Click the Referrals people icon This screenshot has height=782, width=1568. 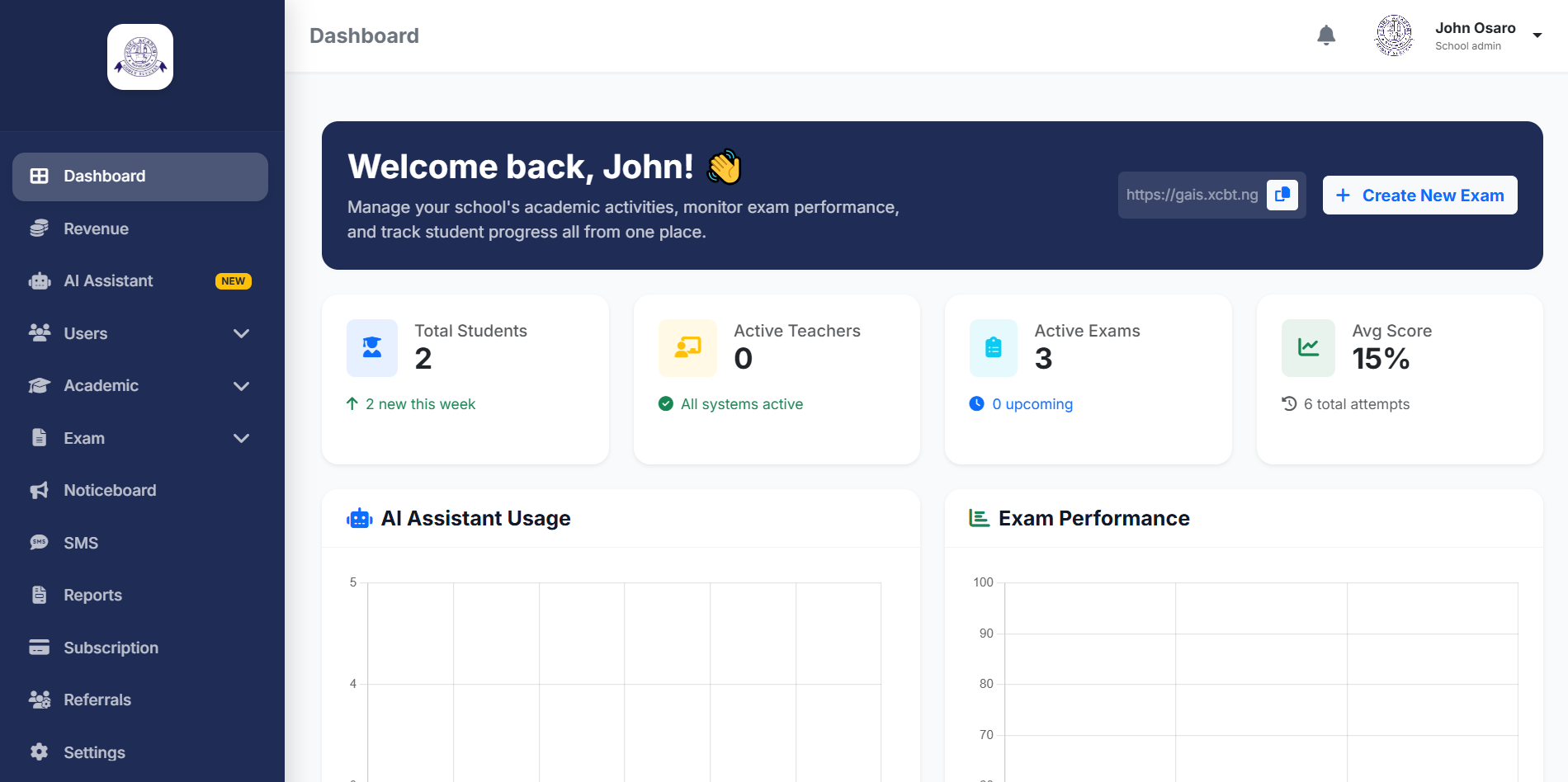(x=39, y=700)
